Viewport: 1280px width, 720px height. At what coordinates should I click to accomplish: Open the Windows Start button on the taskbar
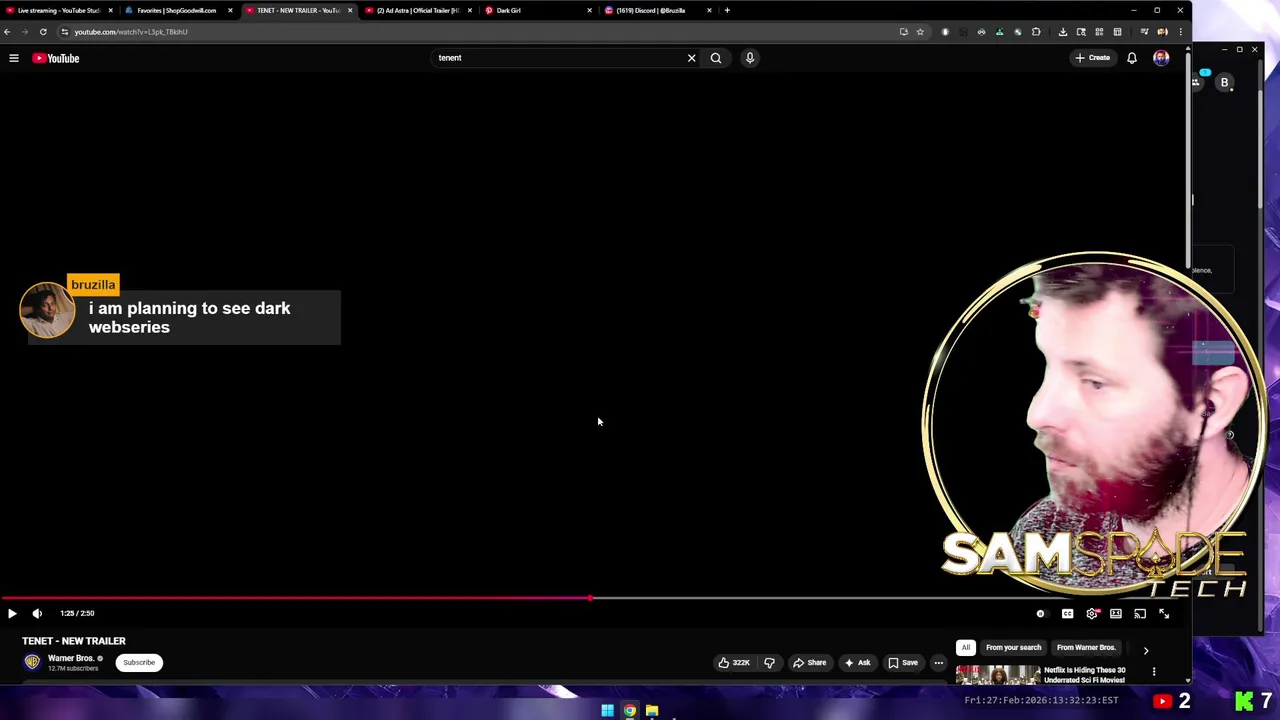click(x=607, y=711)
